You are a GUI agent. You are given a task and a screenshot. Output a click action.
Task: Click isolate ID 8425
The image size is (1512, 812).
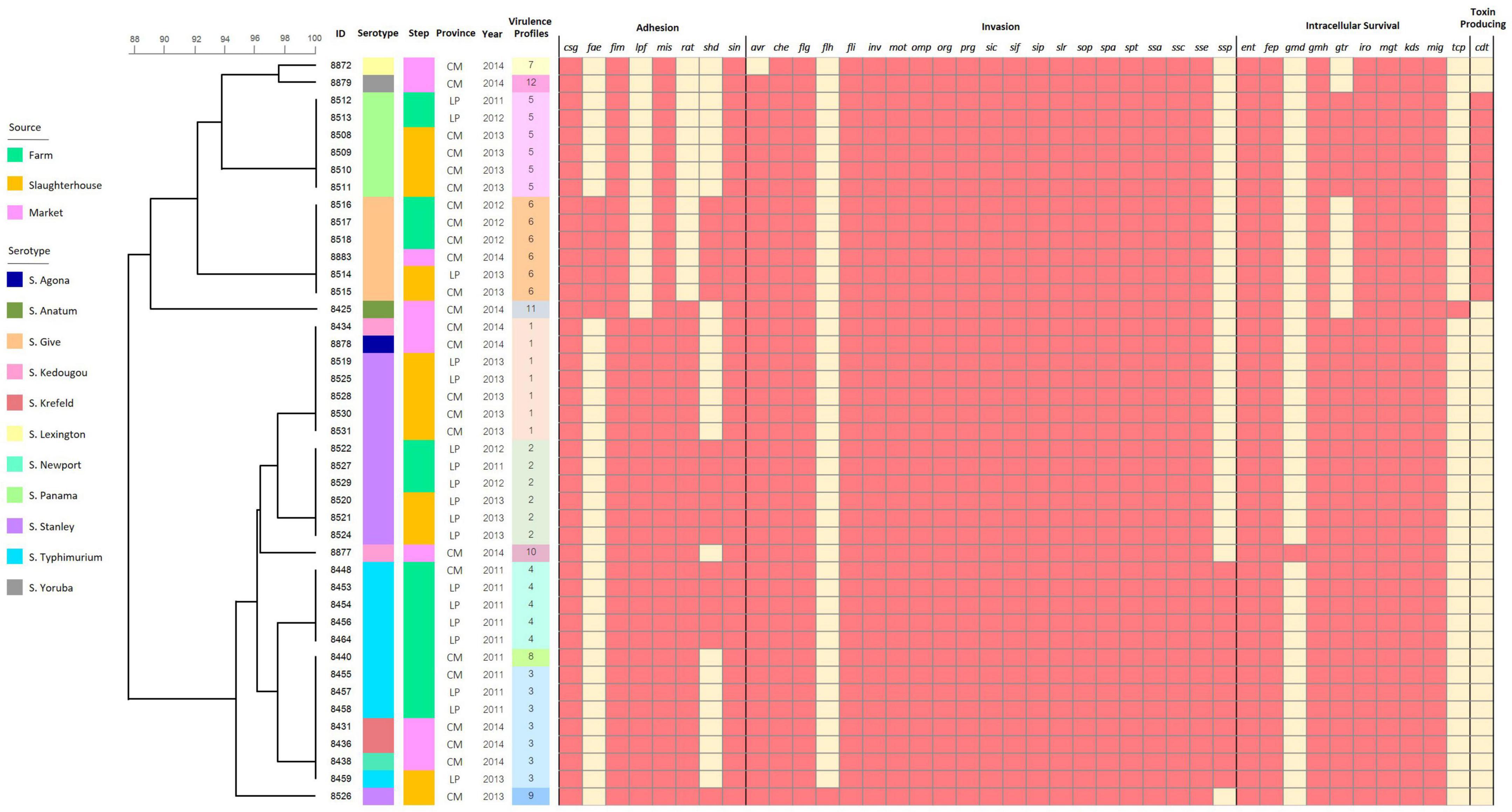pos(340,309)
